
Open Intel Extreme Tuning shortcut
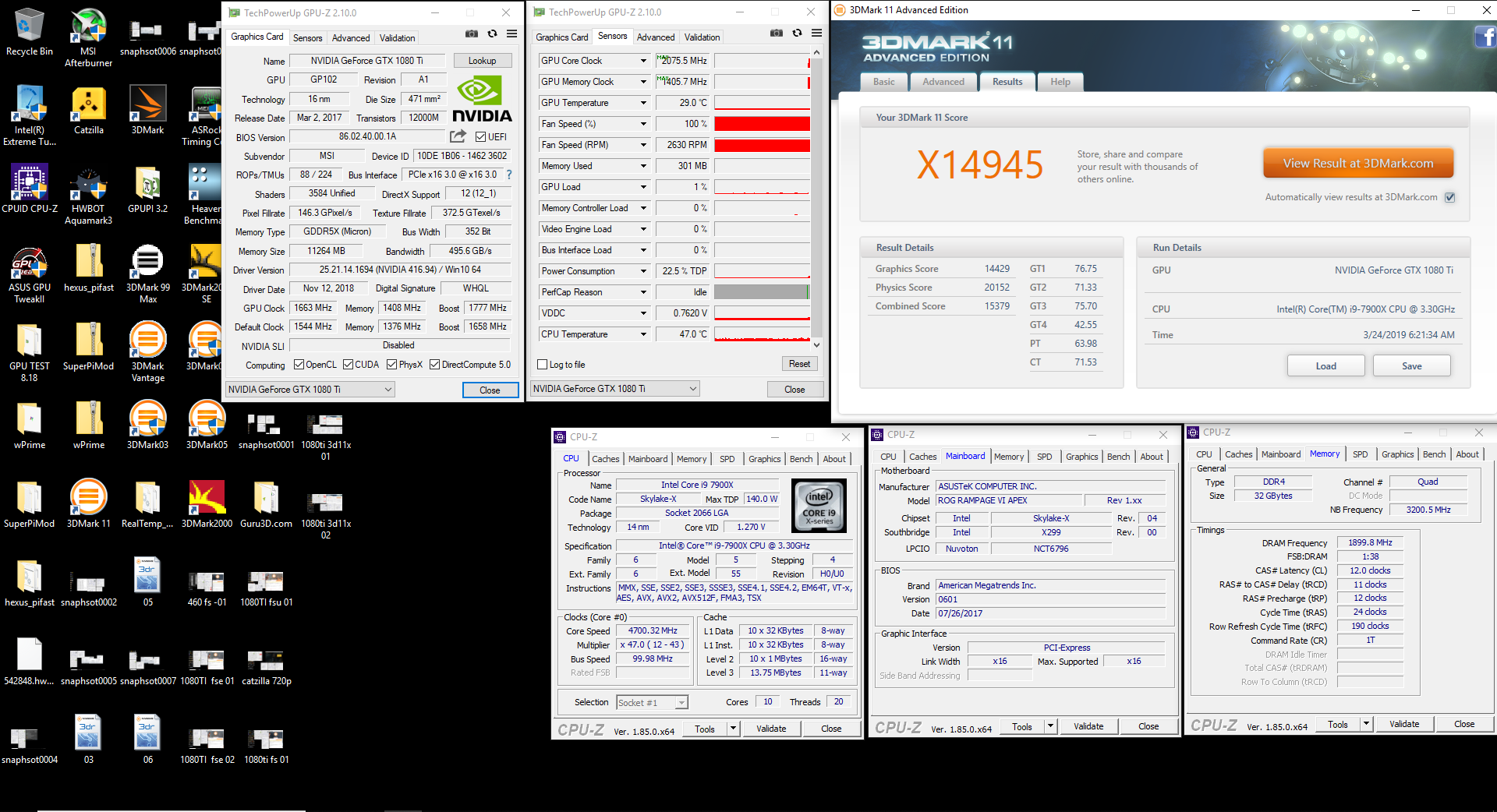coord(30,116)
